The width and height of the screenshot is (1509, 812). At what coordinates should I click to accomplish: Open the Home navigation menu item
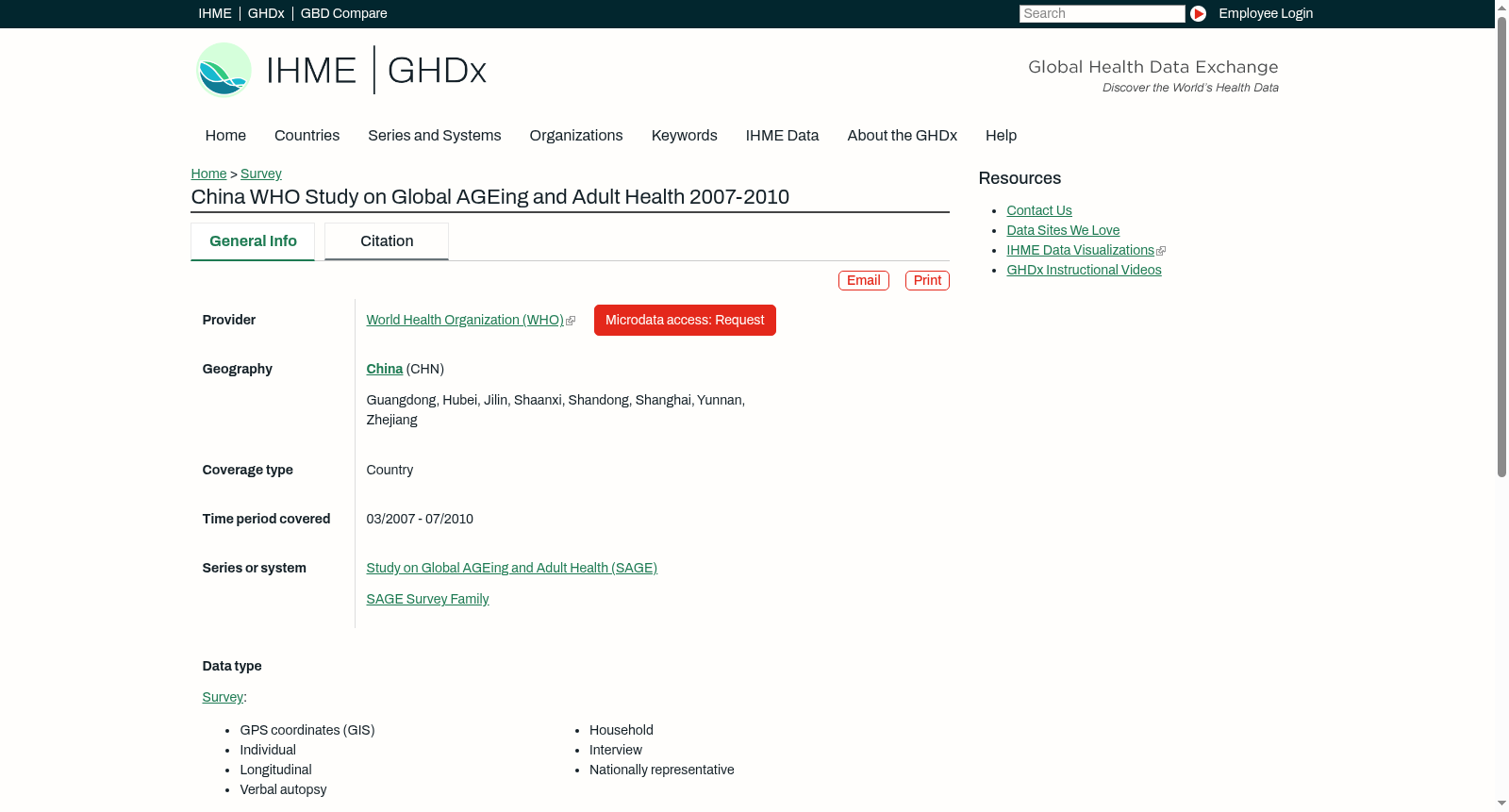(x=225, y=136)
